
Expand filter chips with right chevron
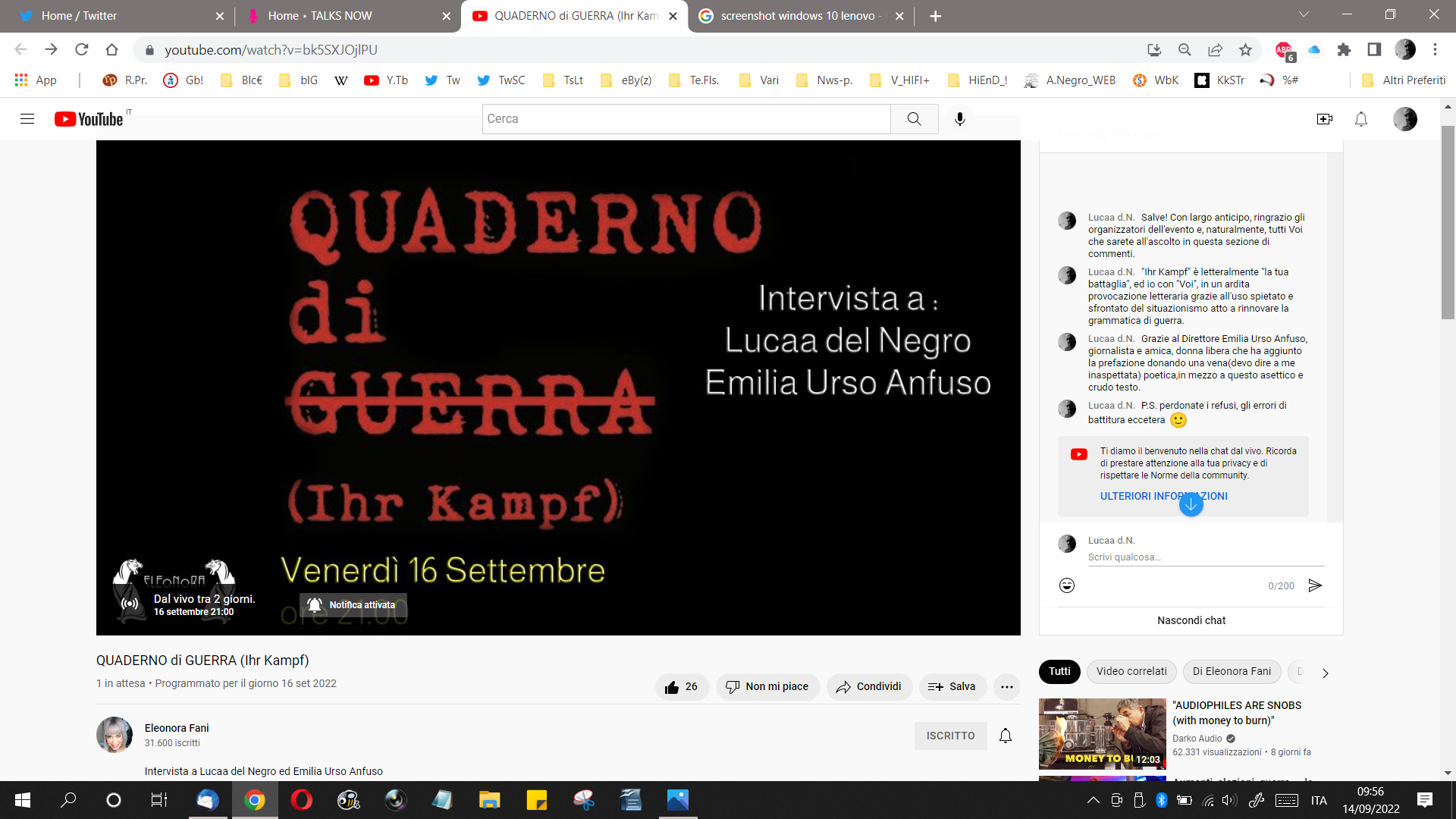[x=1325, y=673]
